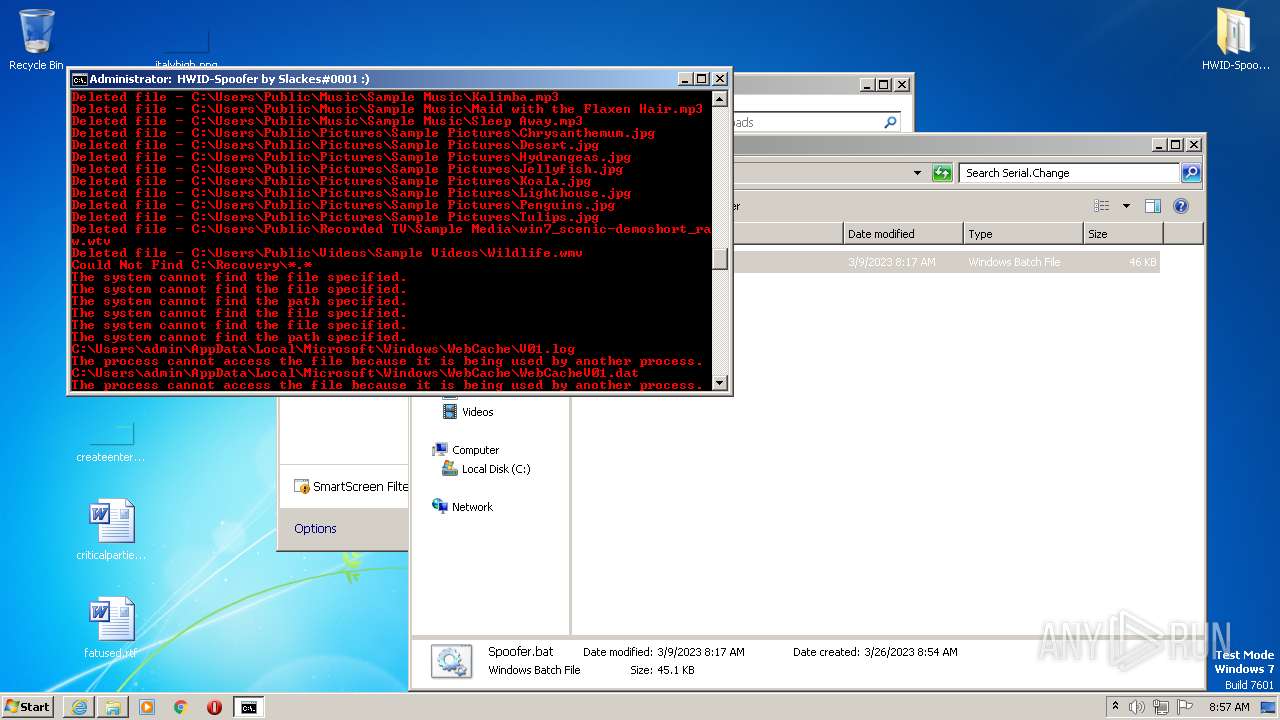Viewport: 1280px width, 720px height.
Task: Launch Internet Explorer from taskbar
Action: [x=79, y=707]
